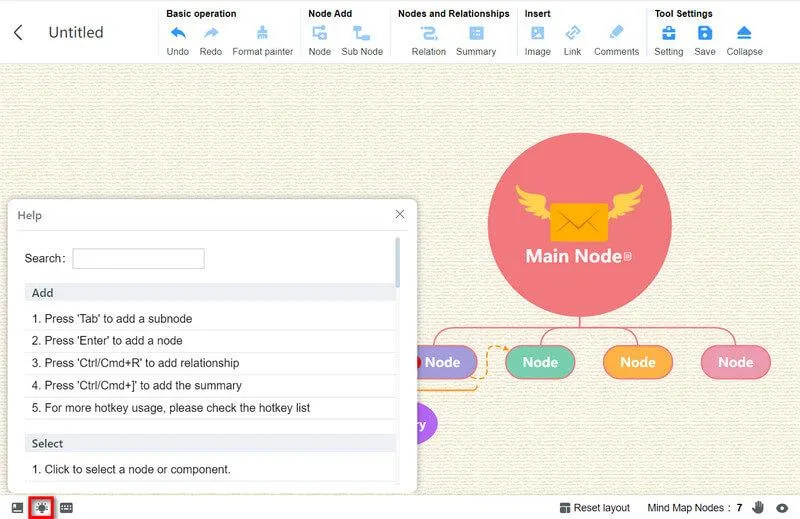Add Comments to the node
Screen dimensions: 800x519
[x=616, y=41]
